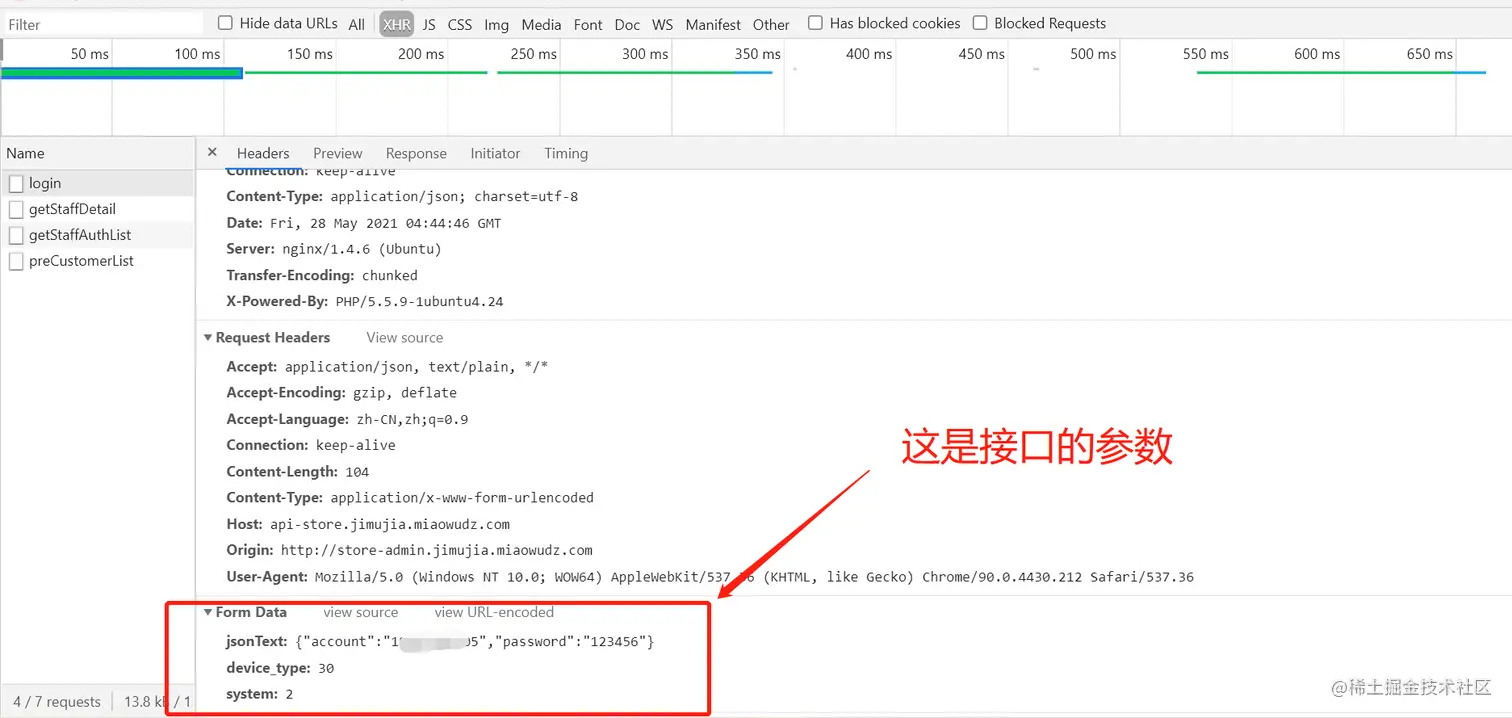The width and height of the screenshot is (1512, 718).
Task: Switch to the Preview tab
Action: click(x=337, y=153)
